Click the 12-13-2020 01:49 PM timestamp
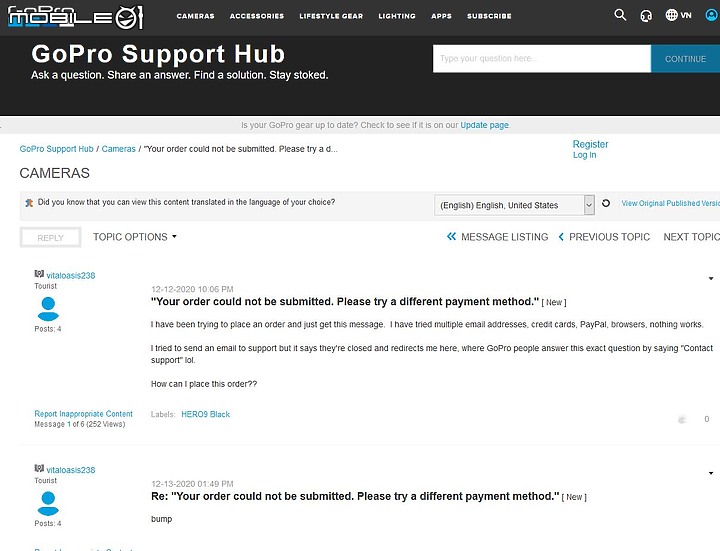720x551 pixels. click(192, 484)
